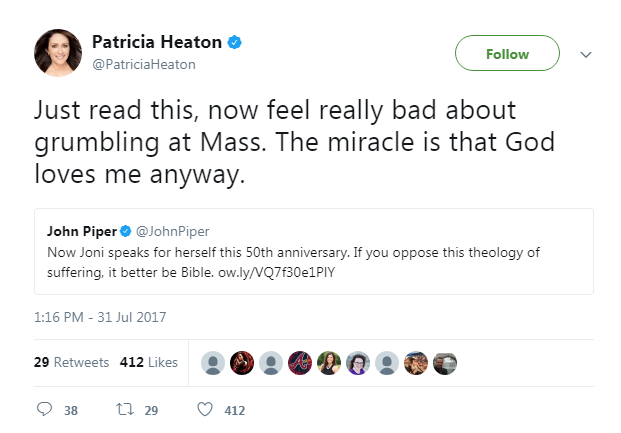Open the first liker's default gray avatar

coord(213,363)
